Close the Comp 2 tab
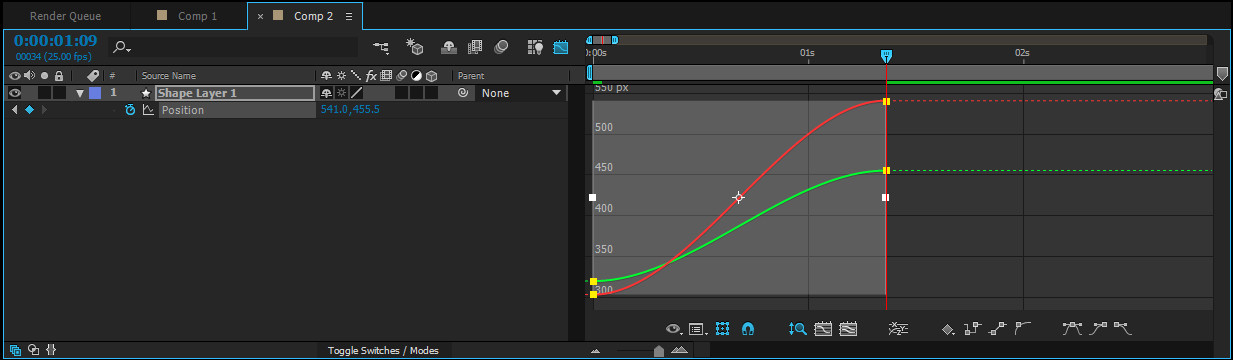1233x360 pixels. (261, 17)
